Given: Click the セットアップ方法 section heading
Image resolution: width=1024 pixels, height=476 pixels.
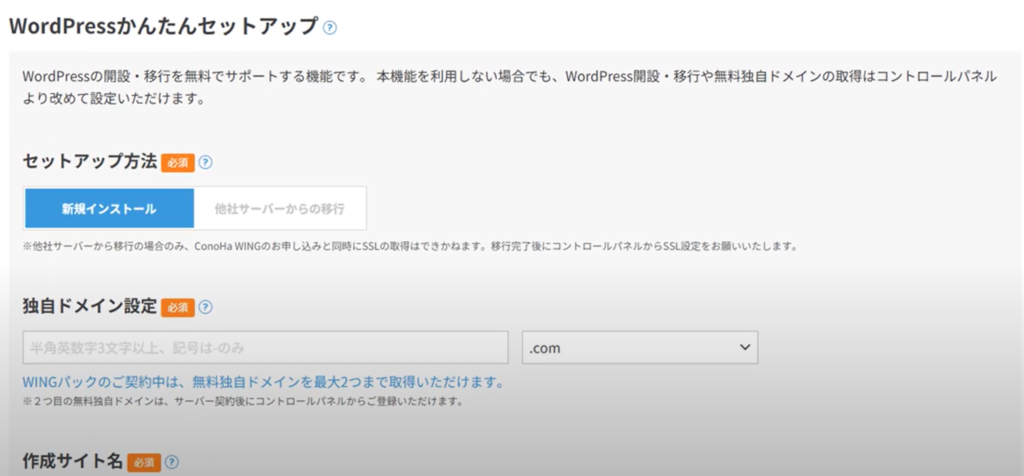Looking at the screenshot, I should [x=90, y=161].
